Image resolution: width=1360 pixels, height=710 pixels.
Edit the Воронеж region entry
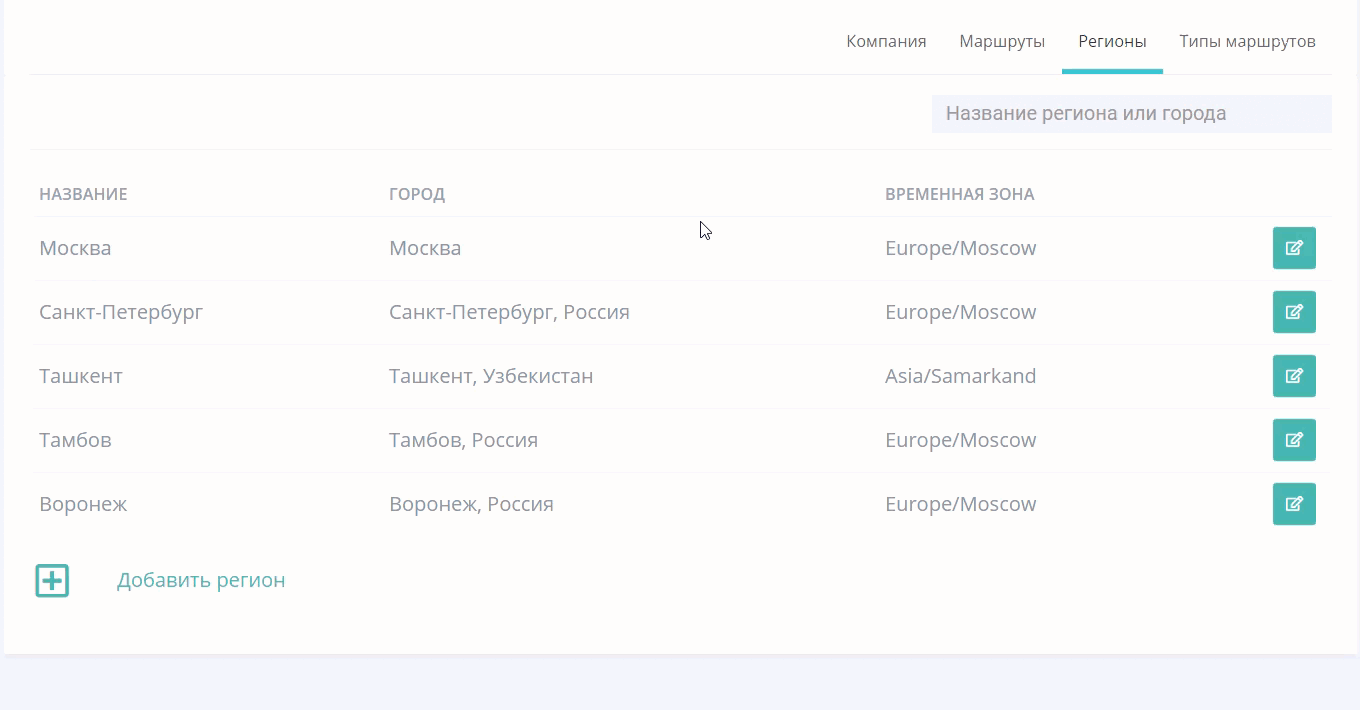tap(1293, 504)
